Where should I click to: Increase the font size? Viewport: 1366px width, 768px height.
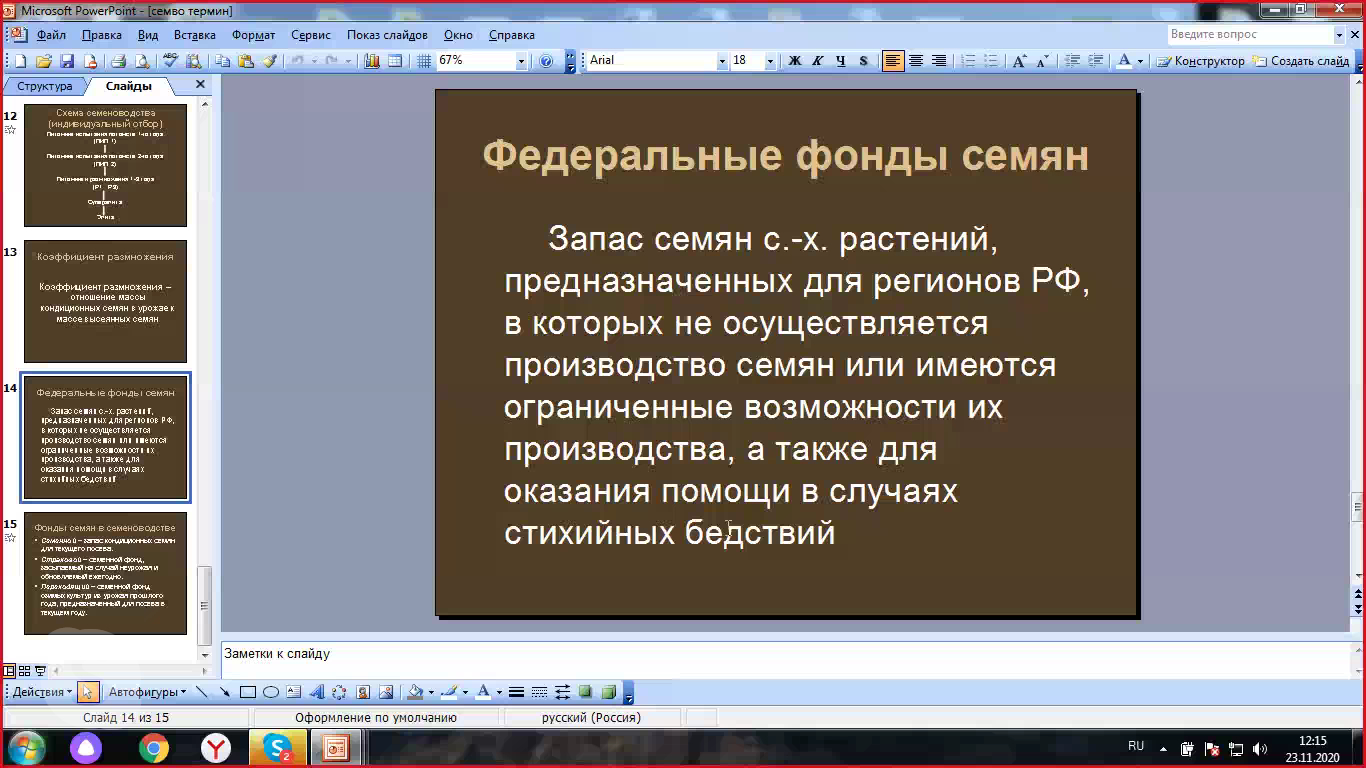(x=1019, y=61)
